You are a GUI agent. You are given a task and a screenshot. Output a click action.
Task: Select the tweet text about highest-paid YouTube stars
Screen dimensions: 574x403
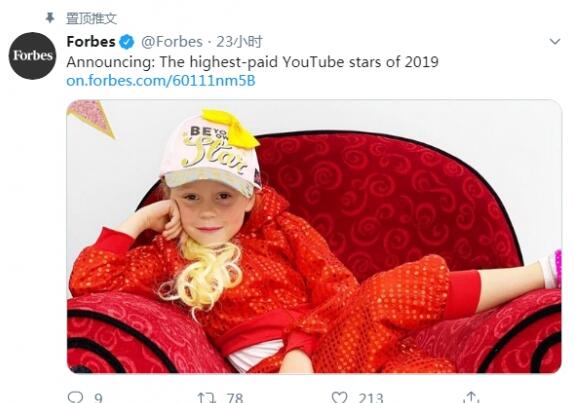coord(252,62)
